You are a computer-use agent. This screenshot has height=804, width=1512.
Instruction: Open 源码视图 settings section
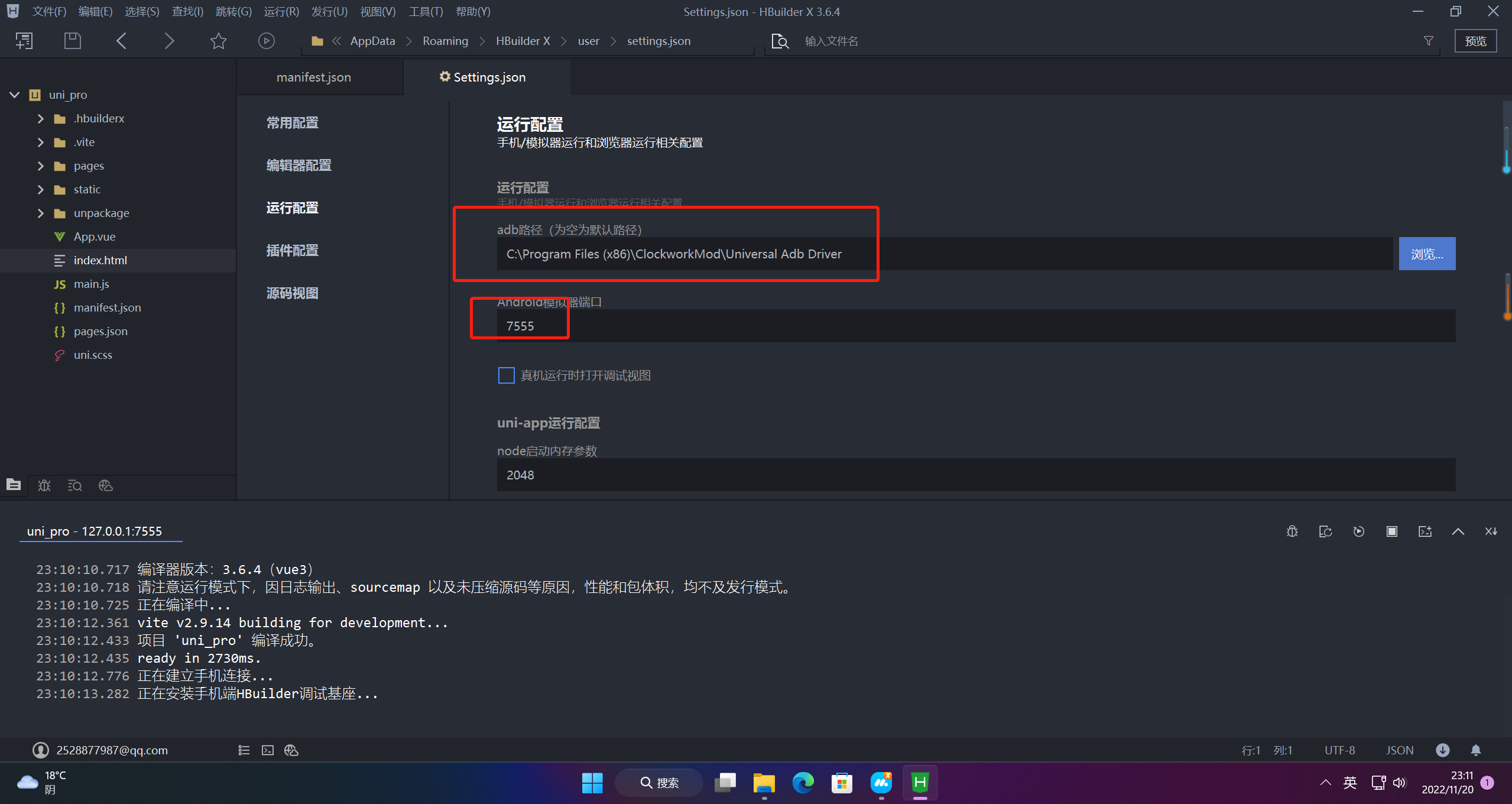click(293, 293)
